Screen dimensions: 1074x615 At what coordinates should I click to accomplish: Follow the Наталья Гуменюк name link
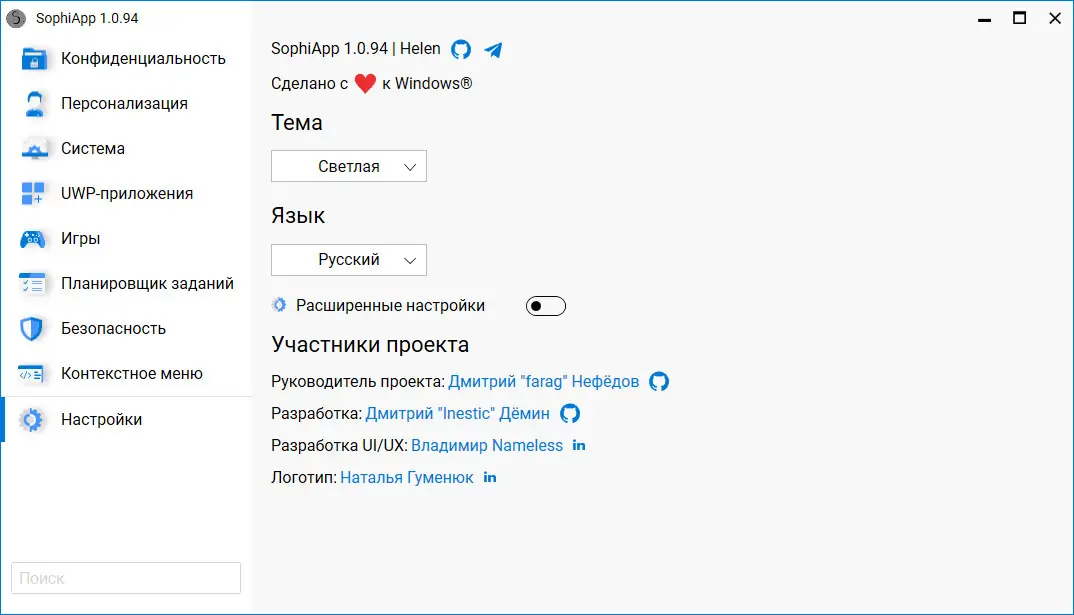pyautogui.click(x=407, y=478)
